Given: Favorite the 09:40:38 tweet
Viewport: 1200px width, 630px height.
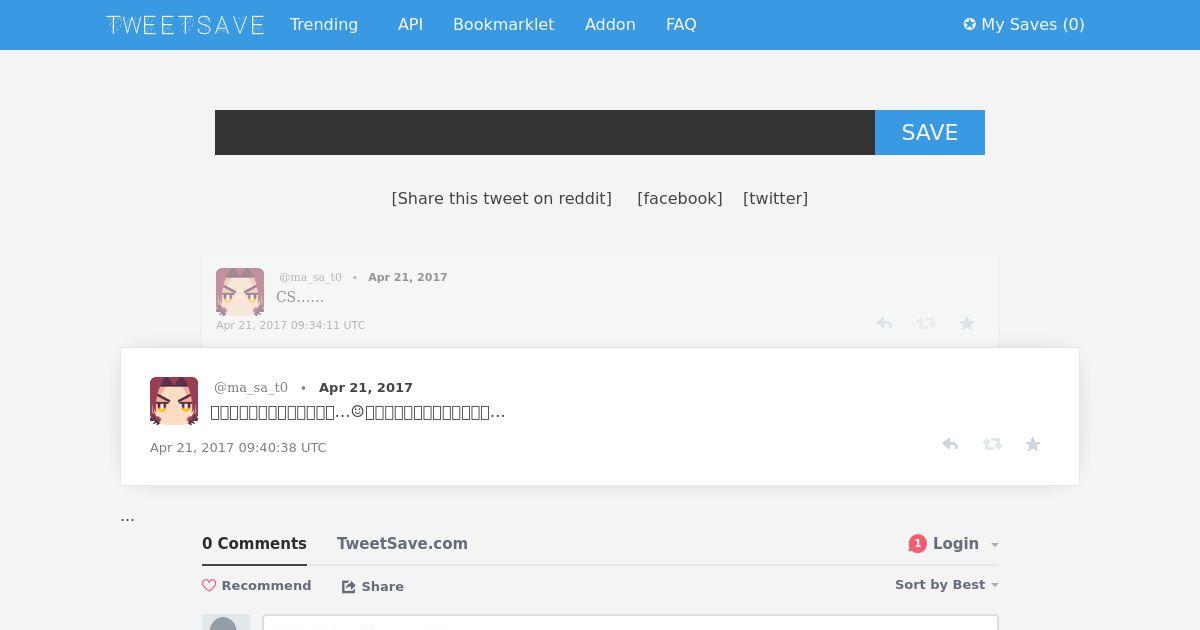Looking at the screenshot, I should [1033, 444].
